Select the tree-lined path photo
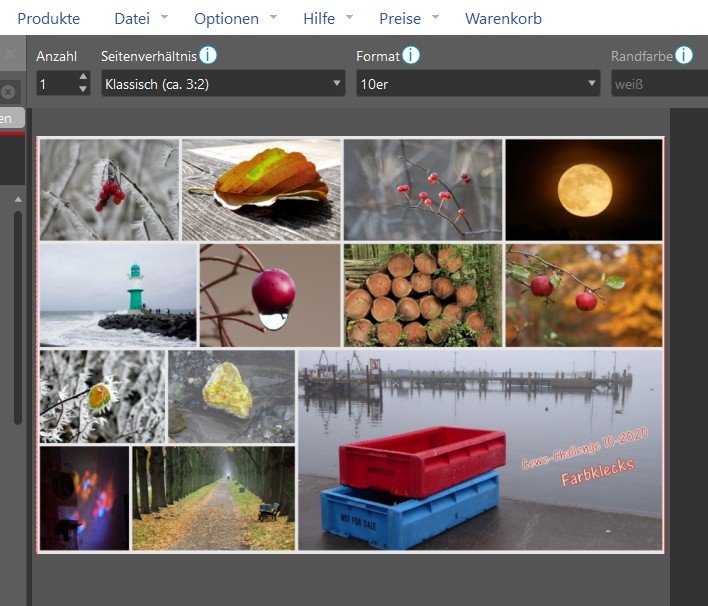The image size is (708, 606). [x=214, y=498]
